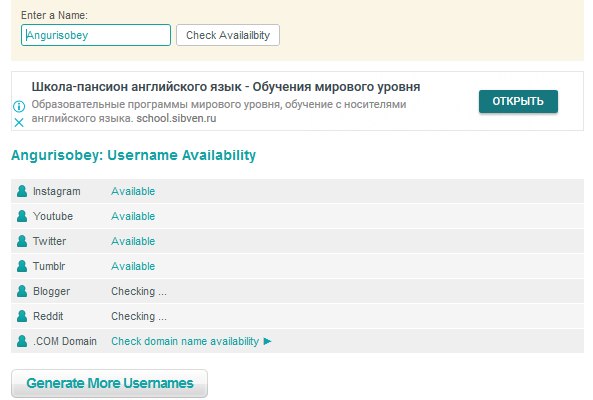Viewport: 593px width, 400px height.
Task: Click the Reddit row label
Action: point(48,316)
